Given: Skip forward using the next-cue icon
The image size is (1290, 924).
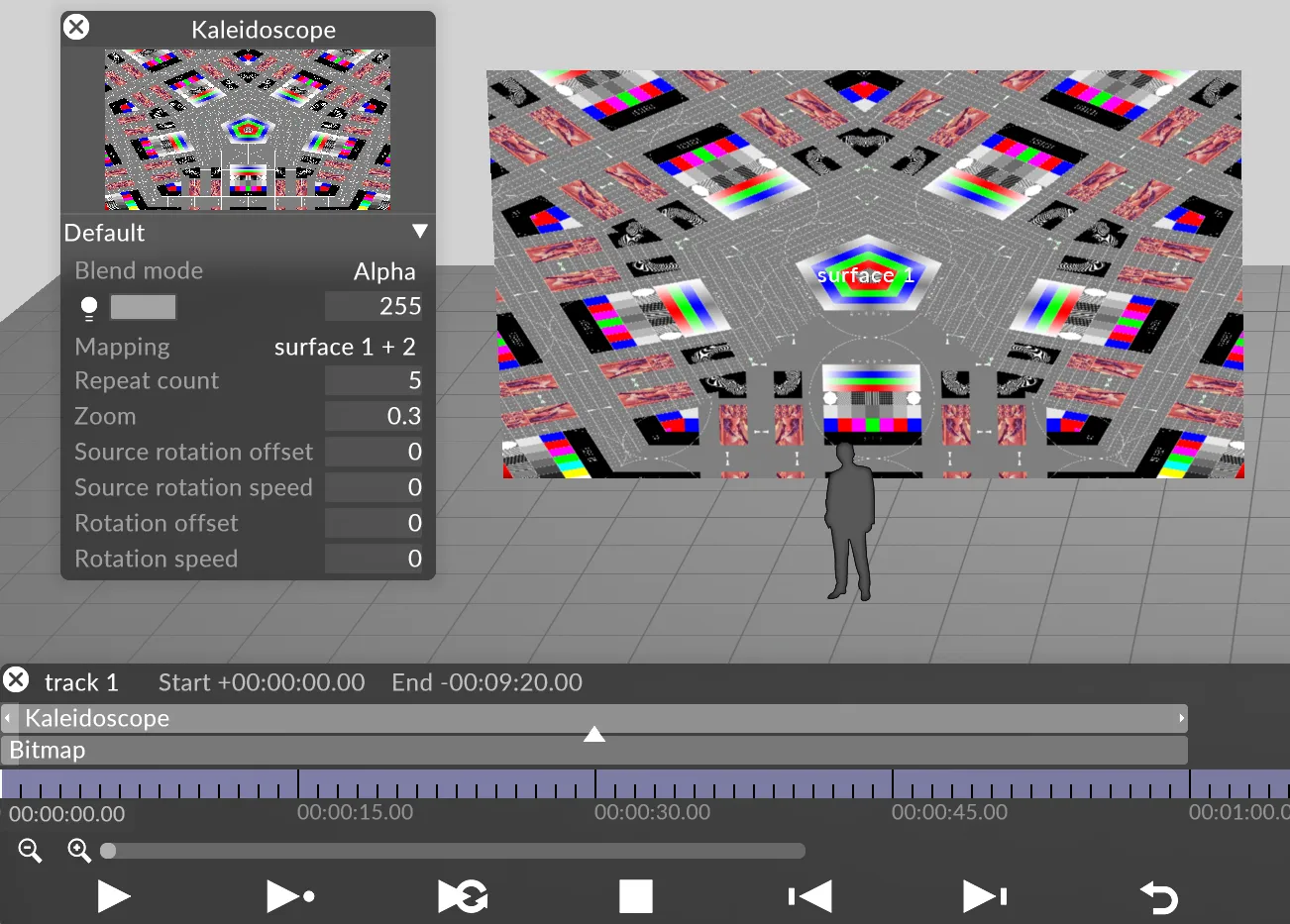Looking at the screenshot, I should click(x=984, y=896).
